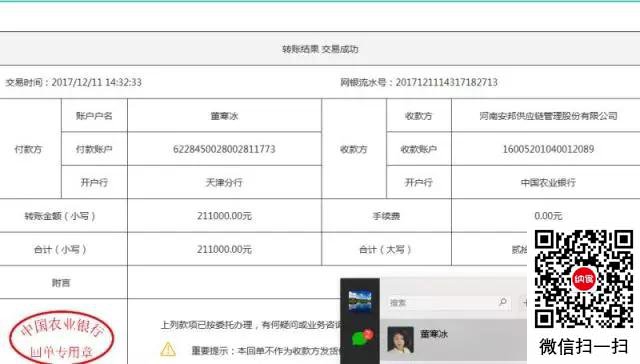Screen dimensions: 640x364
Task: Open the 董寒冰 chat in WeChat list
Action: (x=453, y=340)
